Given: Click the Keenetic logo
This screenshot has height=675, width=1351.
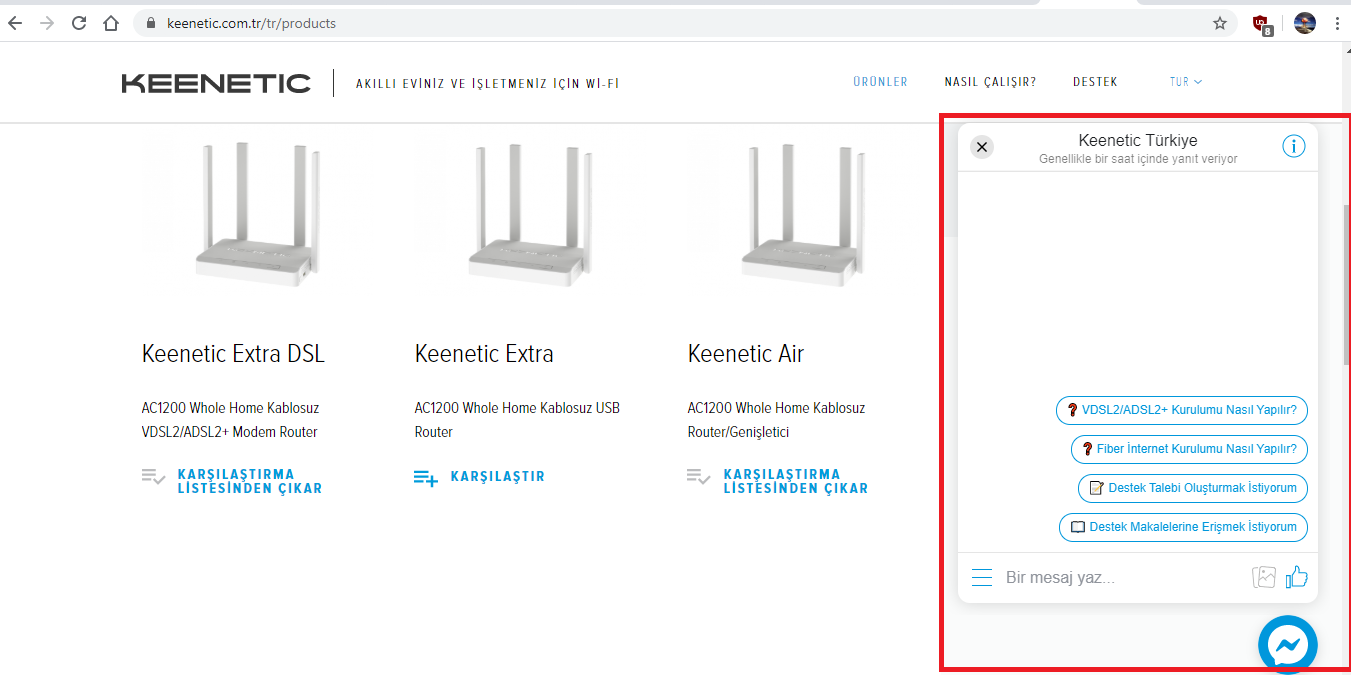Looking at the screenshot, I should pyautogui.click(x=216, y=83).
